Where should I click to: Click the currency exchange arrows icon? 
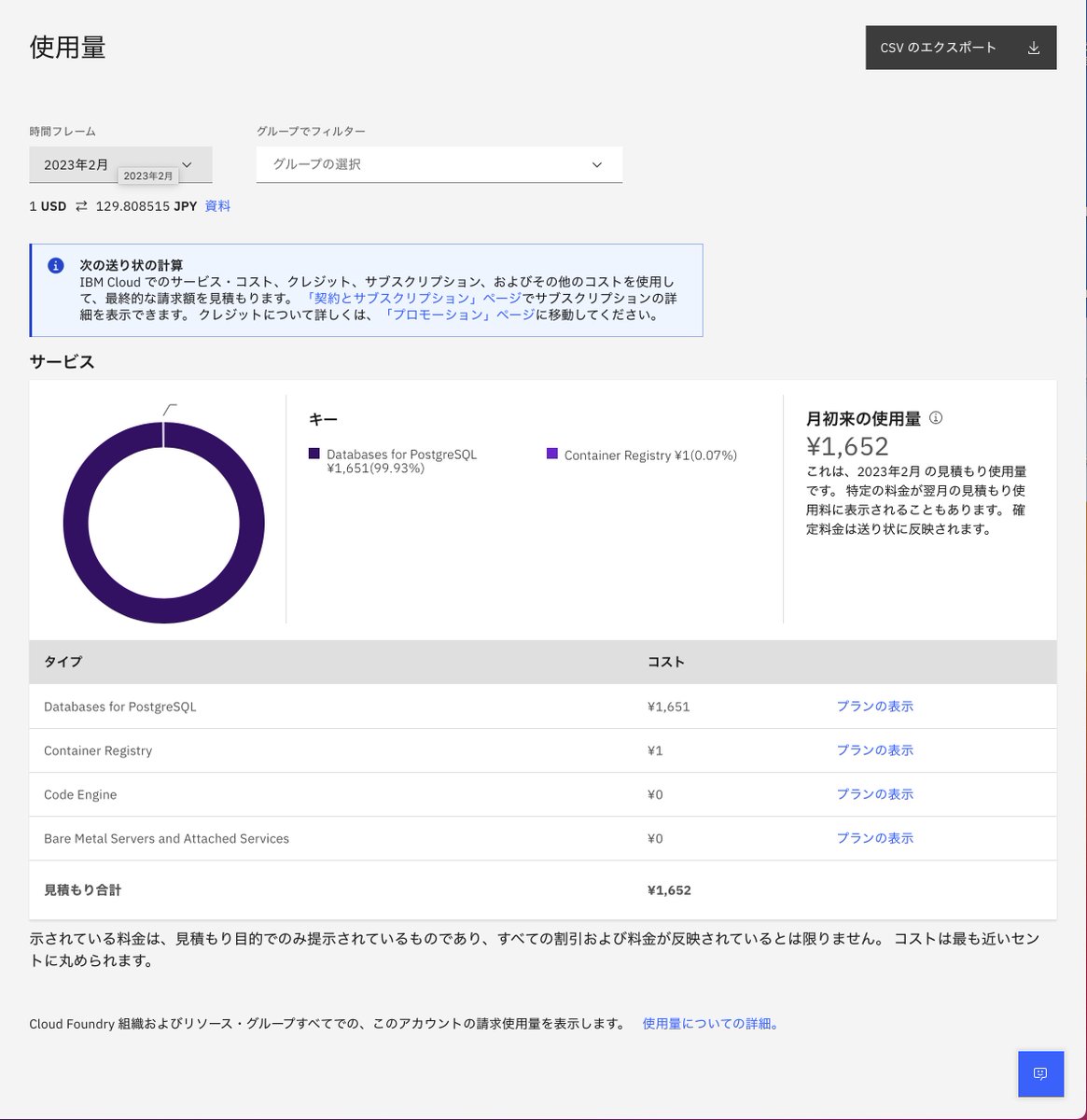pos(81,206)
